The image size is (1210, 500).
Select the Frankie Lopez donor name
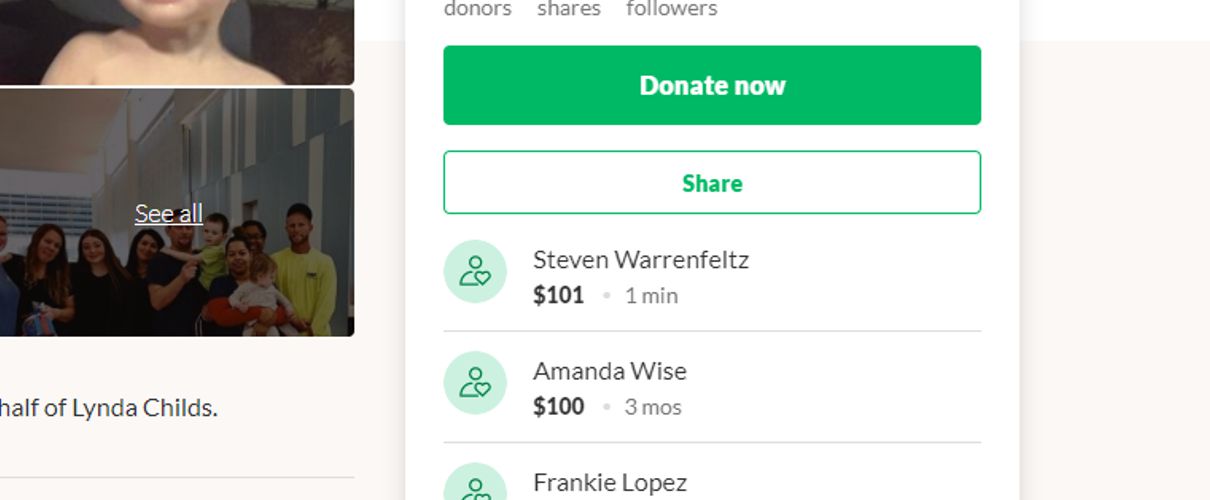pos(610,482)
